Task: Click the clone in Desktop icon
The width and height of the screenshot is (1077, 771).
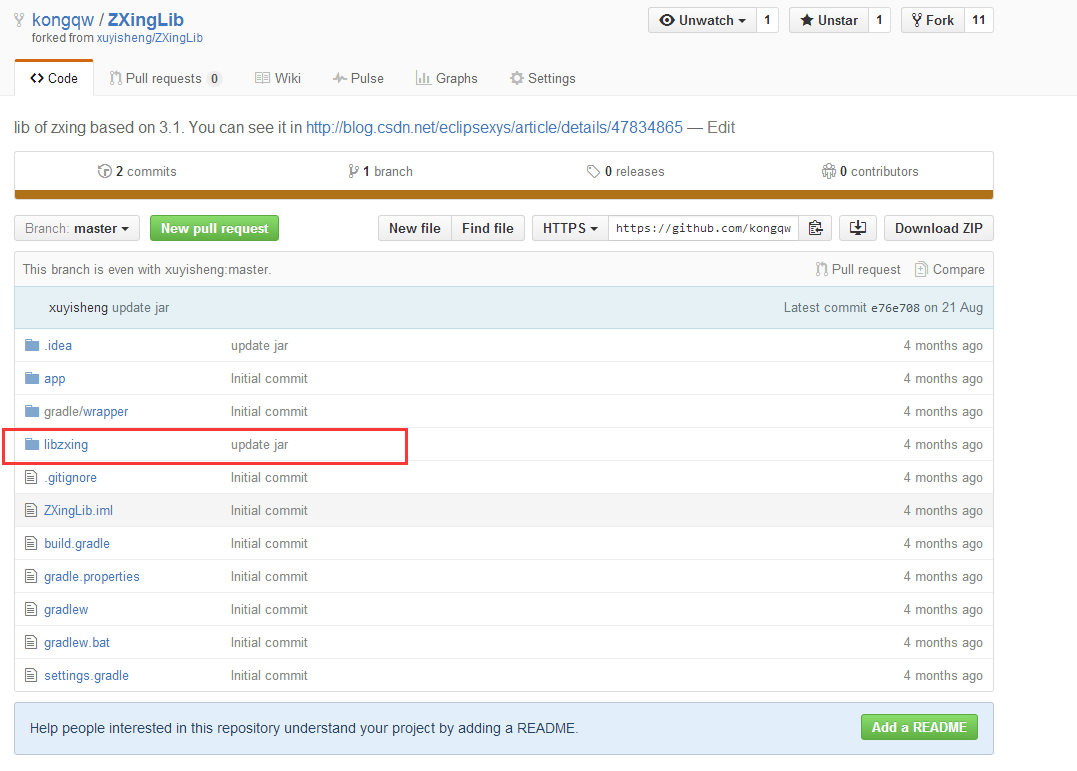Action: click(x=857, y=228)
